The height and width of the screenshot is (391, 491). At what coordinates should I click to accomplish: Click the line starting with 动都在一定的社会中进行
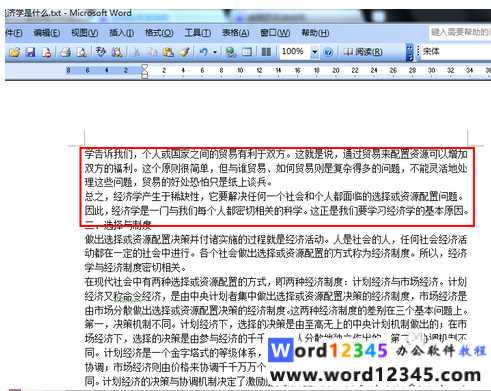(x=276, y=254)
